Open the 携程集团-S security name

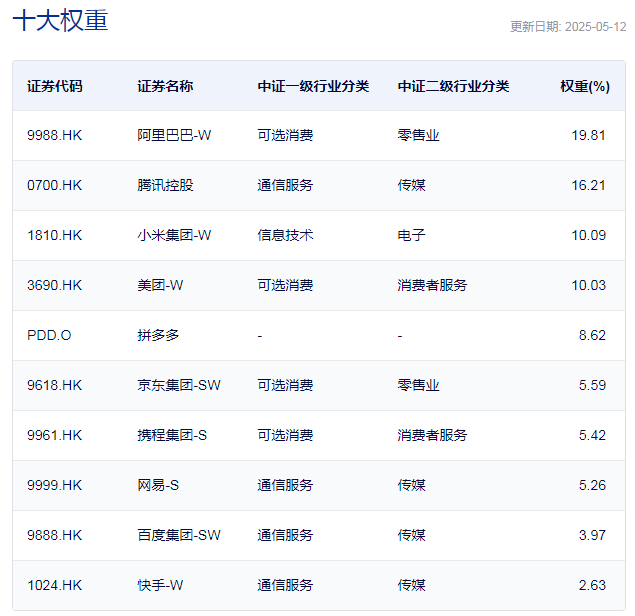pyautogui.click(x=172, y=435)
